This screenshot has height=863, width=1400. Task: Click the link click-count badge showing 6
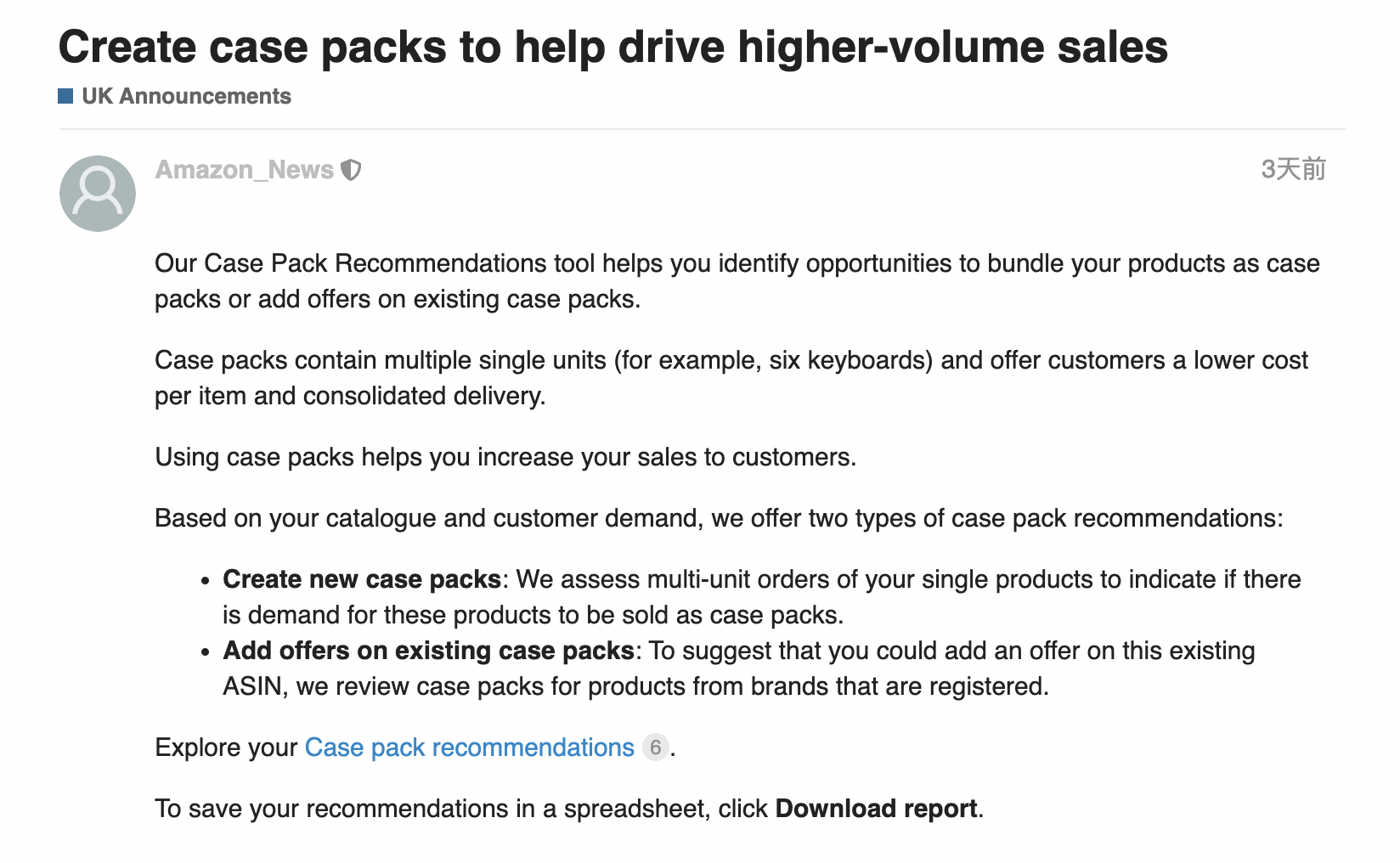(655, 747)
